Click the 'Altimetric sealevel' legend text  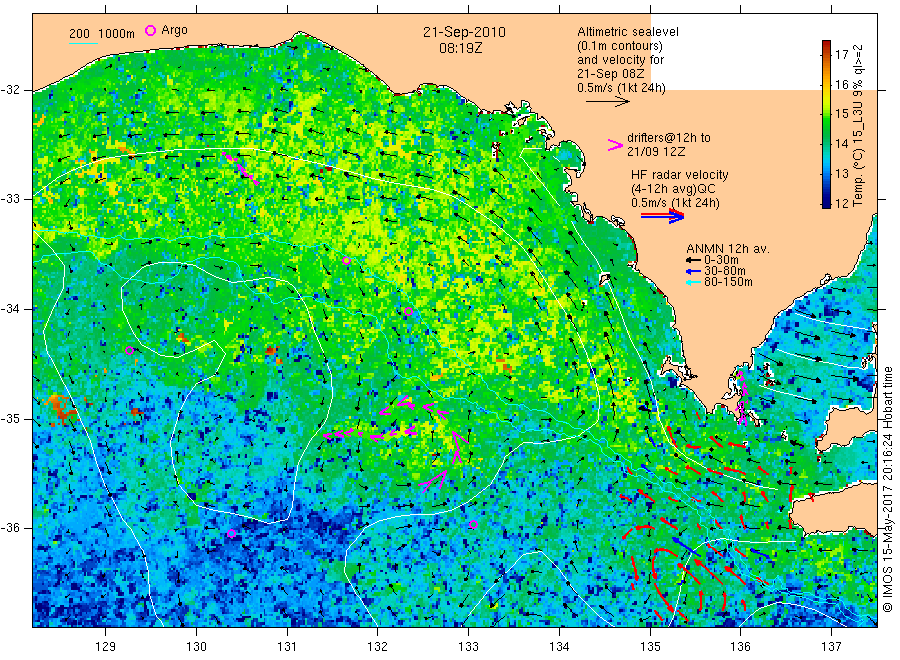tap(628, 32)
